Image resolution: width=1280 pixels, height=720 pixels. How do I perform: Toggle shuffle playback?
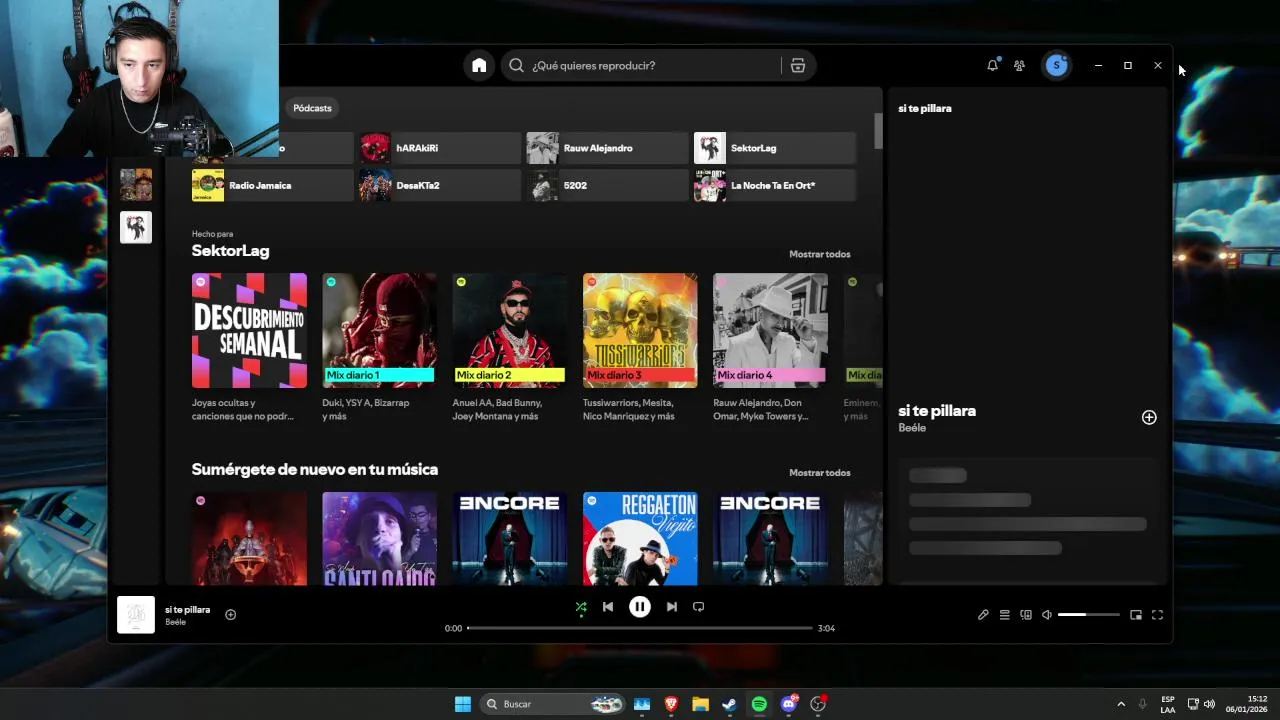tap(581, 607)
